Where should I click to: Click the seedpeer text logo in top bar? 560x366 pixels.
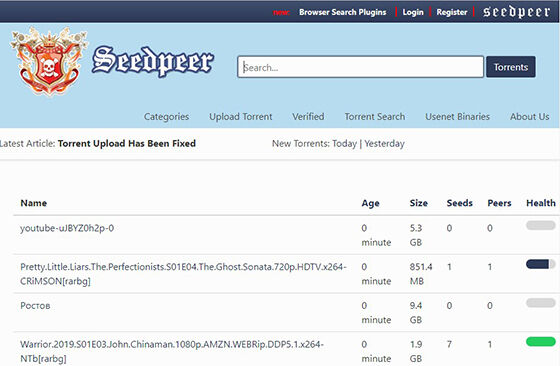(516, 12)
